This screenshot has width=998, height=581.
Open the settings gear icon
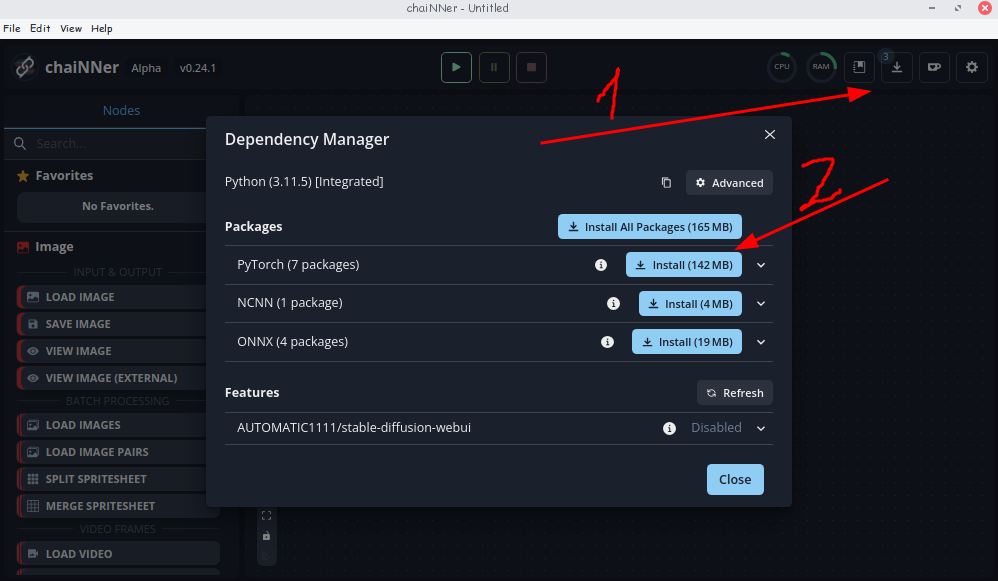pos(972,67)
